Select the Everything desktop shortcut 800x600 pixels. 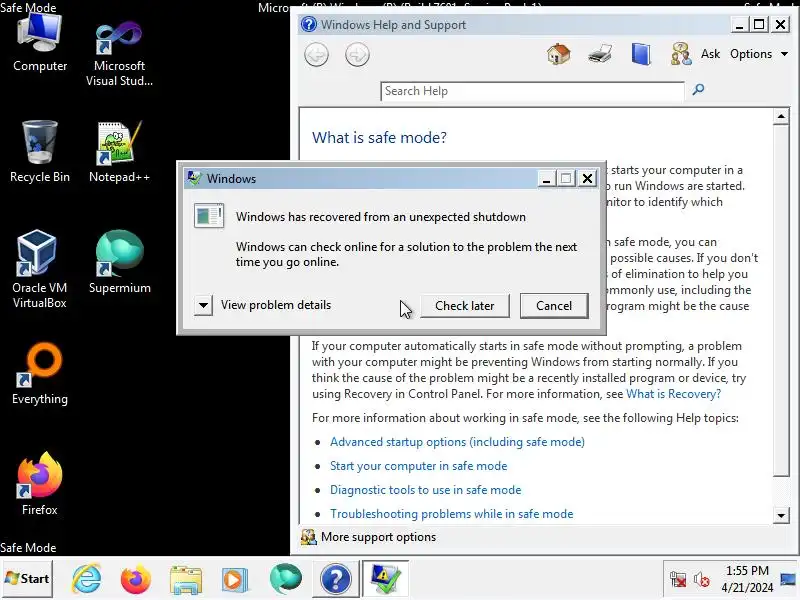[40, 374]
